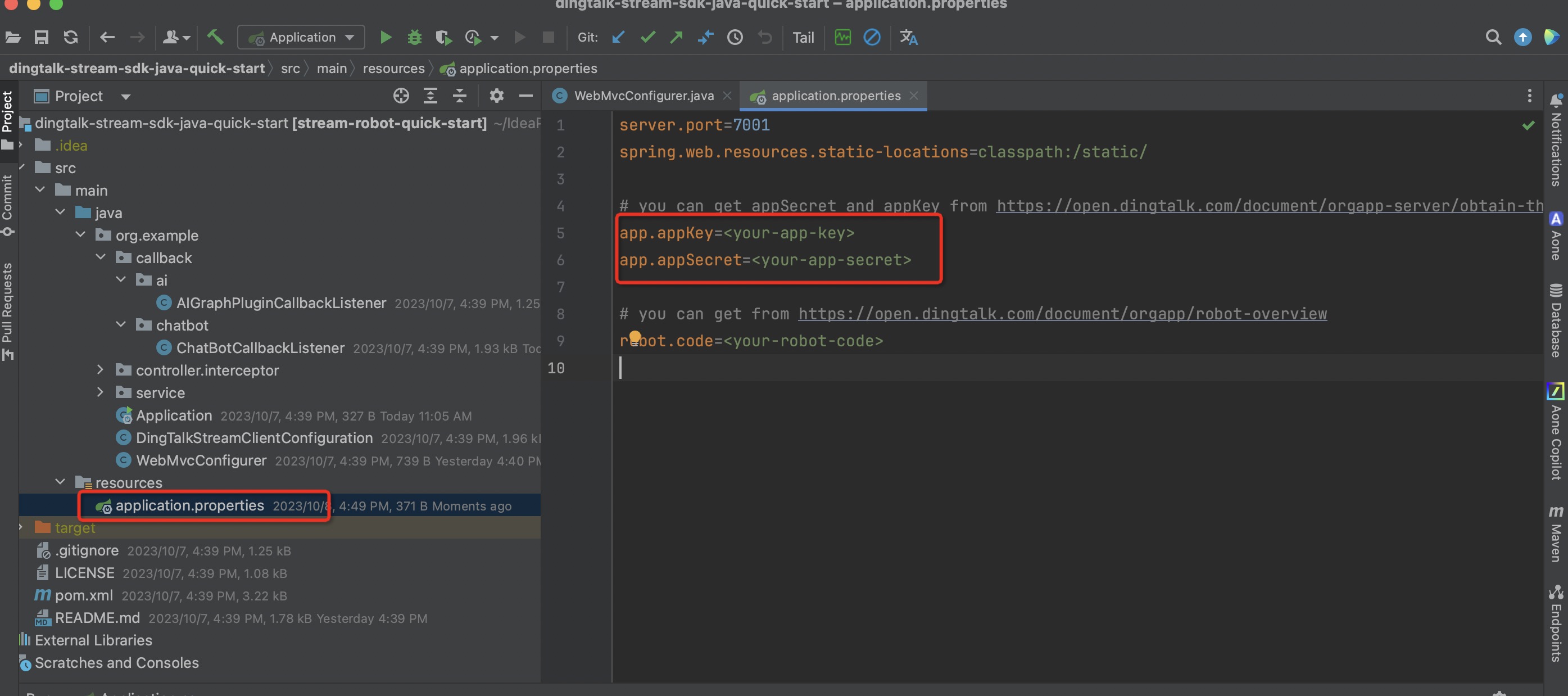
Task: Open Search Everywhere magnifier icon
Action: point(1493,38)
